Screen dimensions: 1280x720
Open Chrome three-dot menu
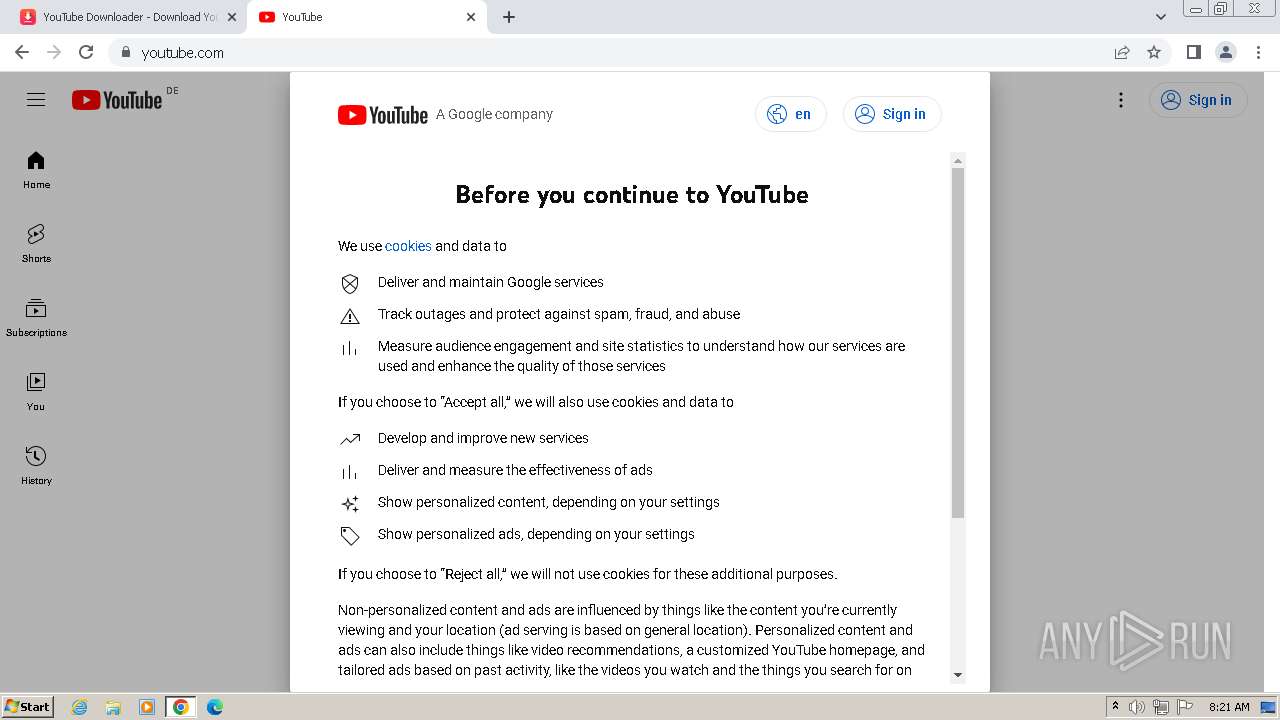[x=1257, y=52]
